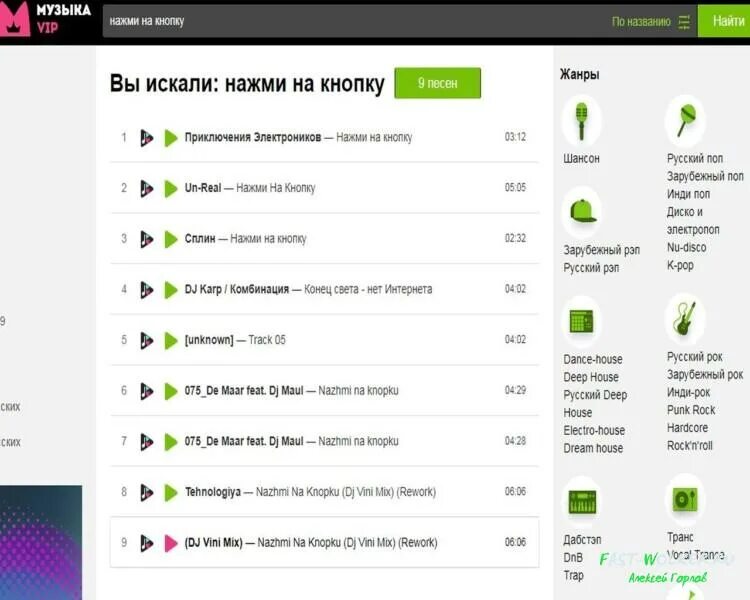This screenshot has height=600, width=750.
Task: Open K-pop genre link
Action: [x=680, y=266]
